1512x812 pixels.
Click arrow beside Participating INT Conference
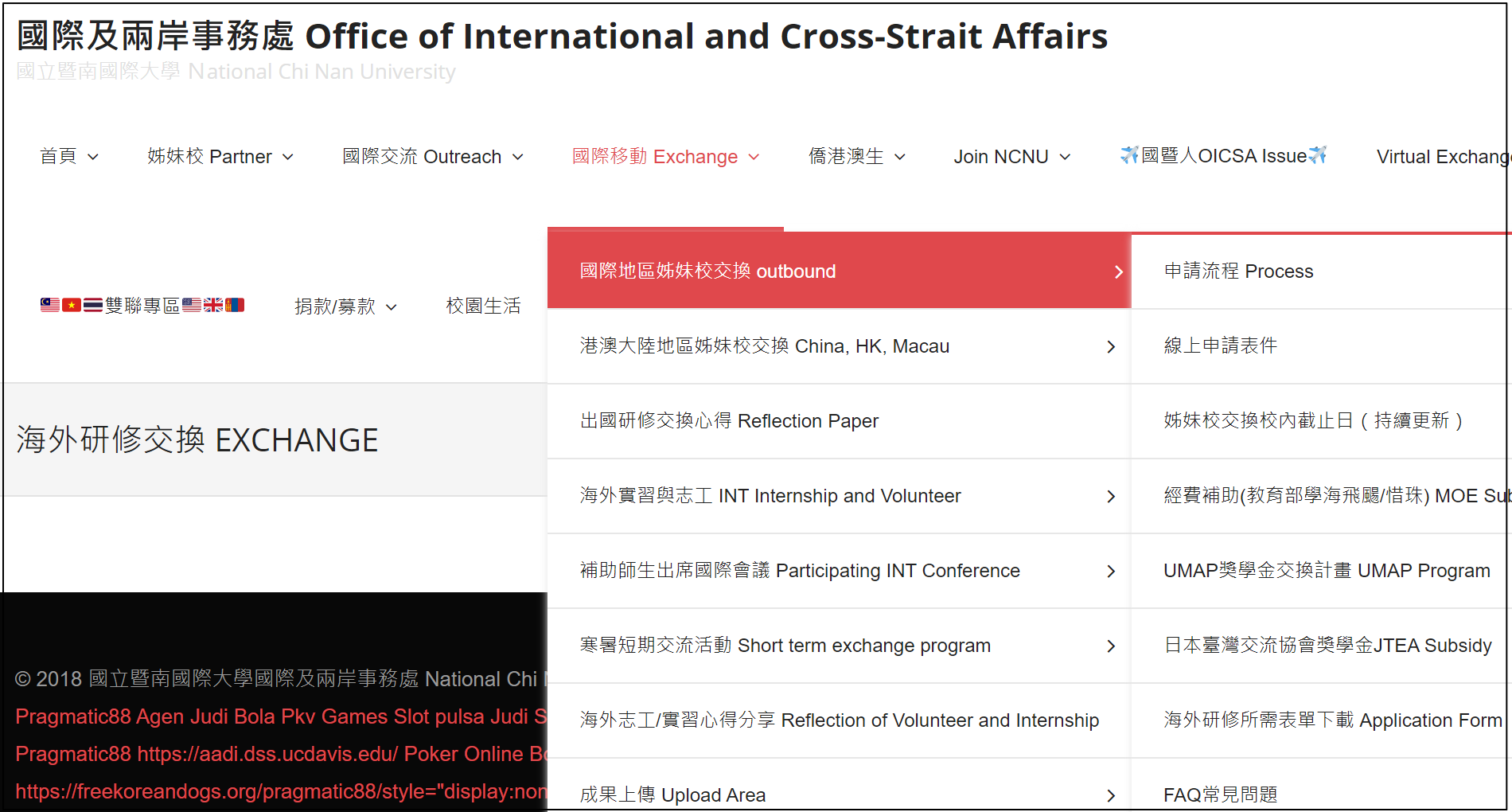pos(1111,572)
